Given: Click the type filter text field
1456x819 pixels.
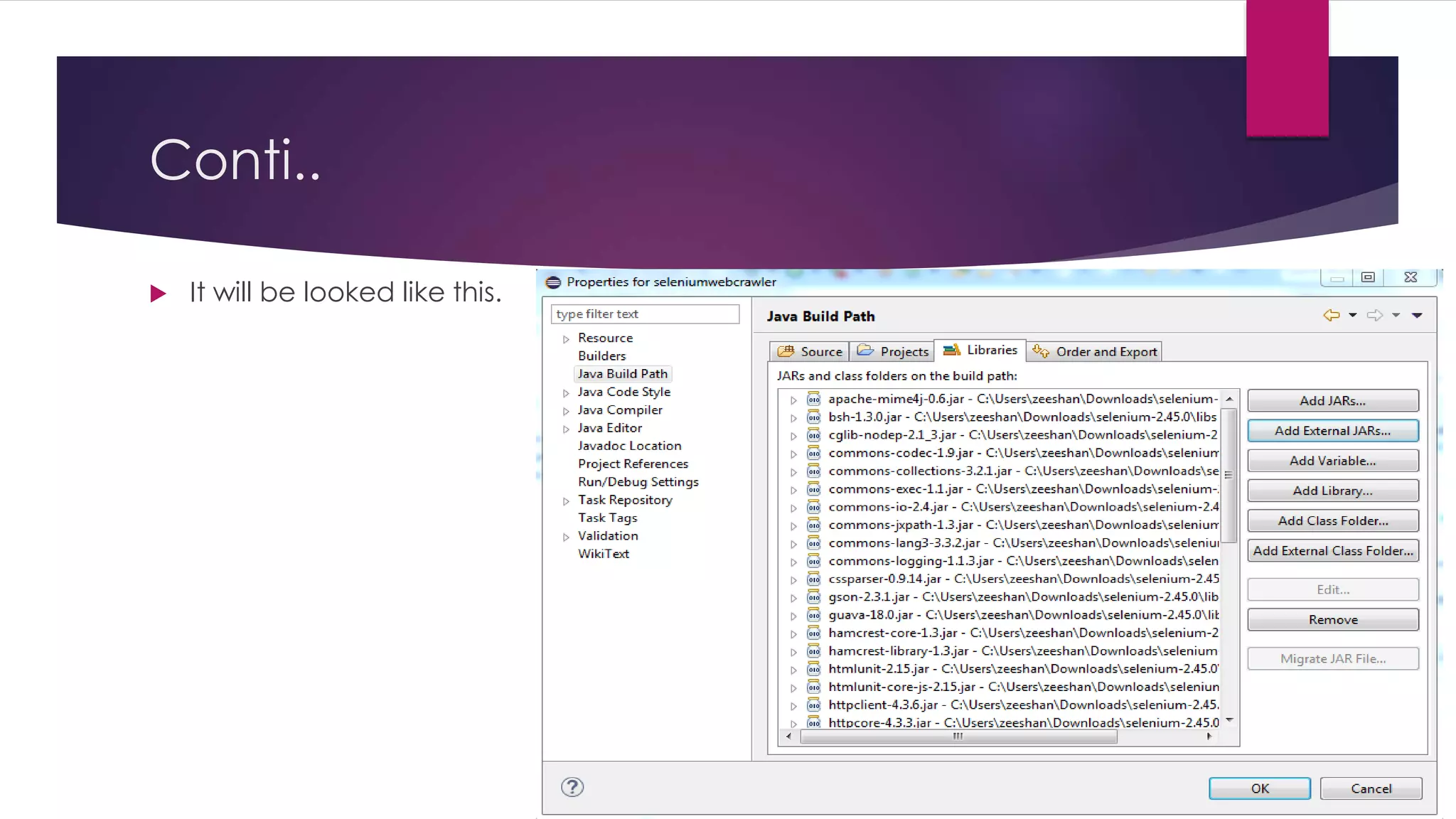Looking at the screenshot, I should (645, 314).
